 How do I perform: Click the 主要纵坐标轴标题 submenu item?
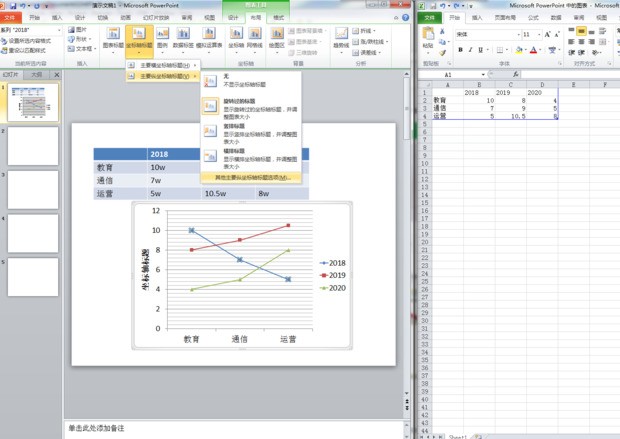pos(163,76)
